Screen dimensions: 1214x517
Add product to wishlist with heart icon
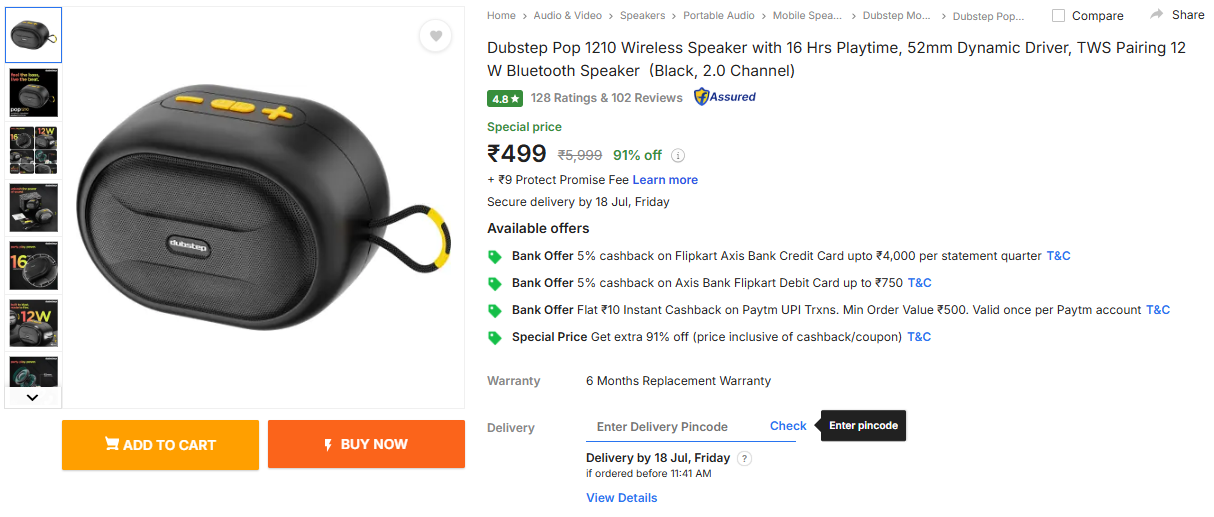(436, 36)
